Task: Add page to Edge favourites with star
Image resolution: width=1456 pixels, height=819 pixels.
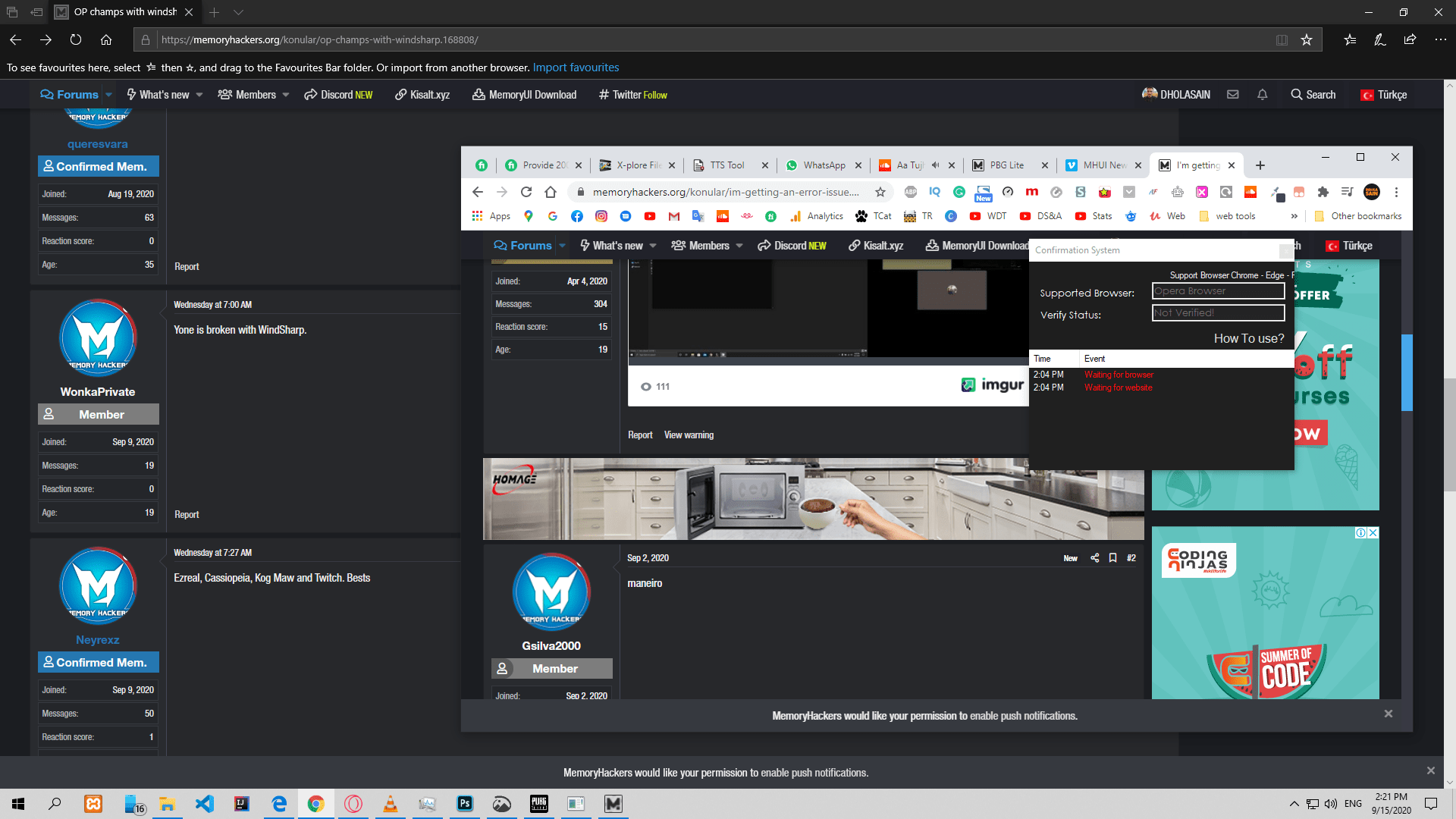Action: pyautogui.click(x=1307, y=39)
